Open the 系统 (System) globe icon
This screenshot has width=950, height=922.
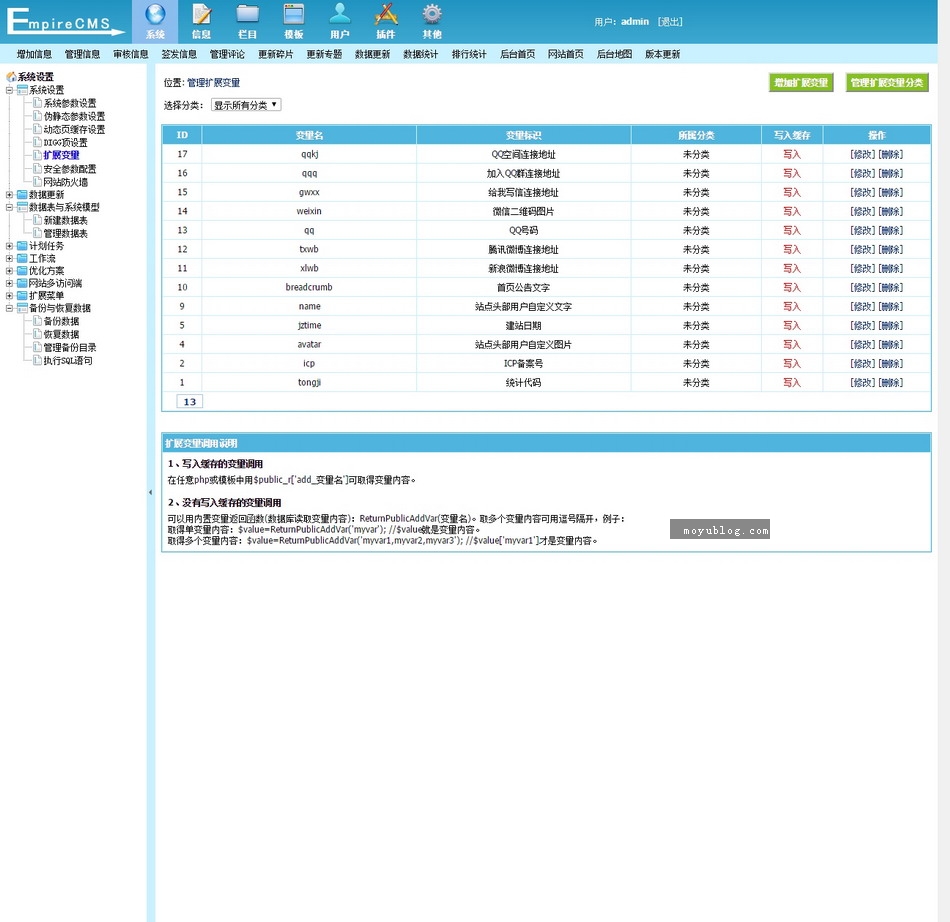(155, 15)
